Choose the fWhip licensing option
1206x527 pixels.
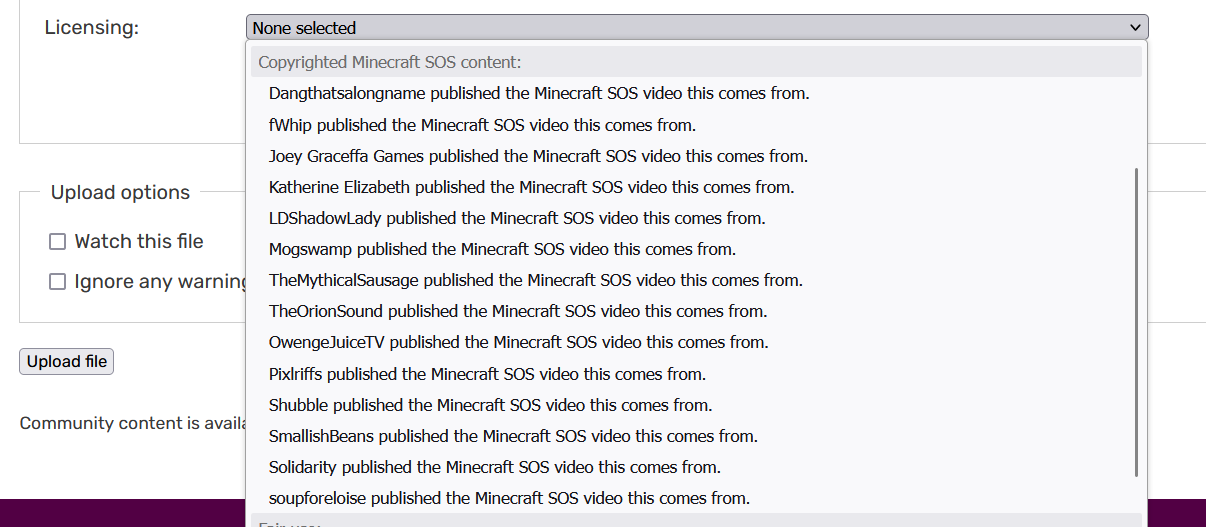482,125
